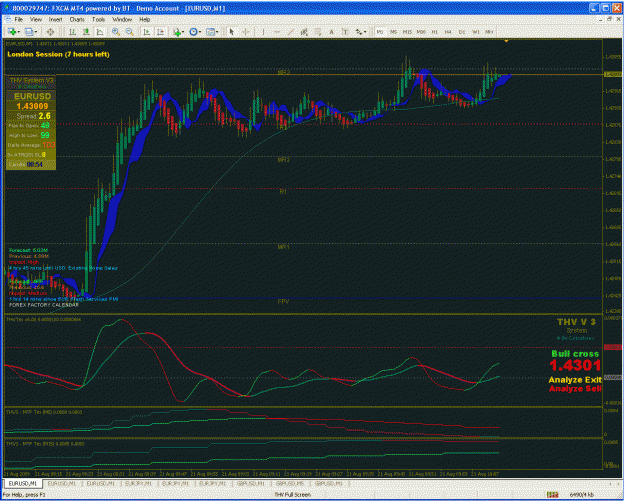The image size is (625, 501).
Task: Open the Window menu
Action: pos(122,19)
